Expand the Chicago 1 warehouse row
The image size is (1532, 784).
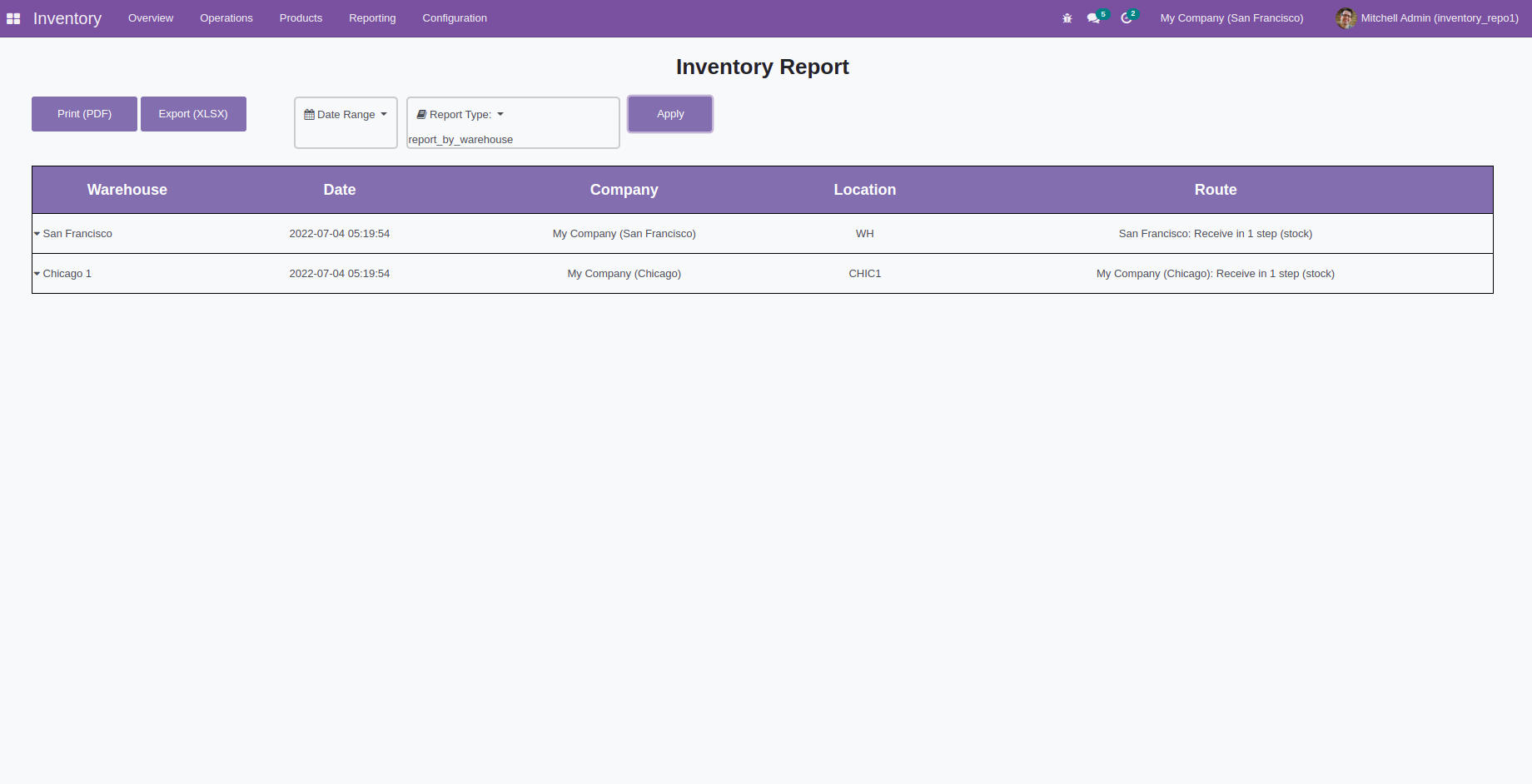[37, 274]
